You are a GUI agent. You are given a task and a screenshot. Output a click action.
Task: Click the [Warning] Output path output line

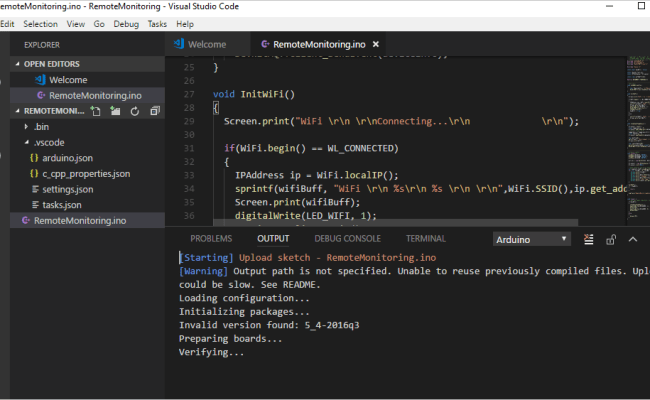415,271
